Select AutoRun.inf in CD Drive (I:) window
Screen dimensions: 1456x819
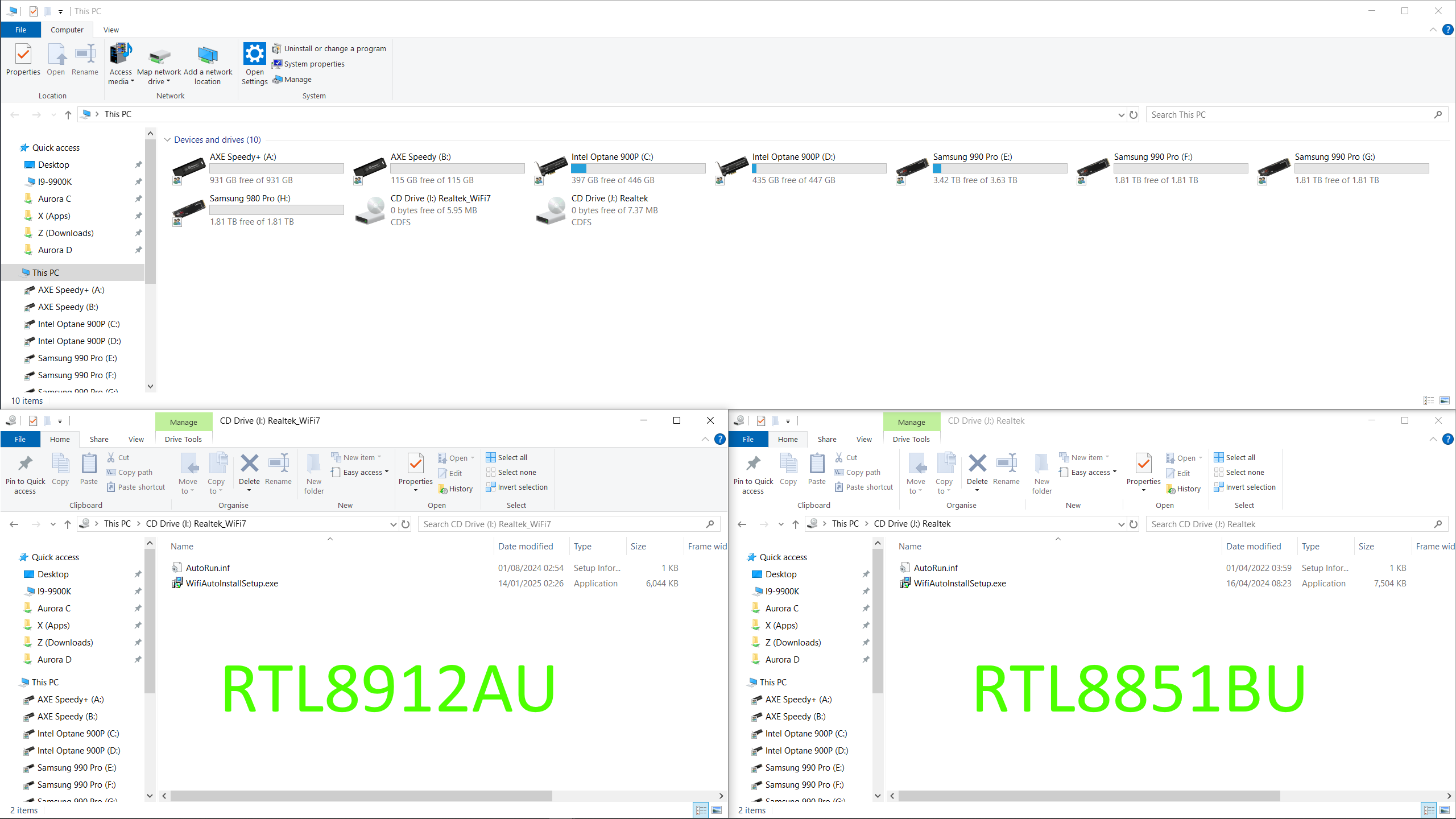(208, 568)
